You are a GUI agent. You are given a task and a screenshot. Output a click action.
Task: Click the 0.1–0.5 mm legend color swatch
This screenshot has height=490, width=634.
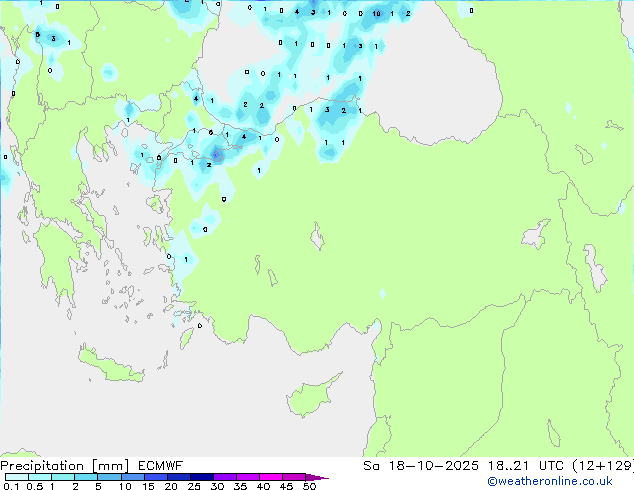tap(17, 477)
